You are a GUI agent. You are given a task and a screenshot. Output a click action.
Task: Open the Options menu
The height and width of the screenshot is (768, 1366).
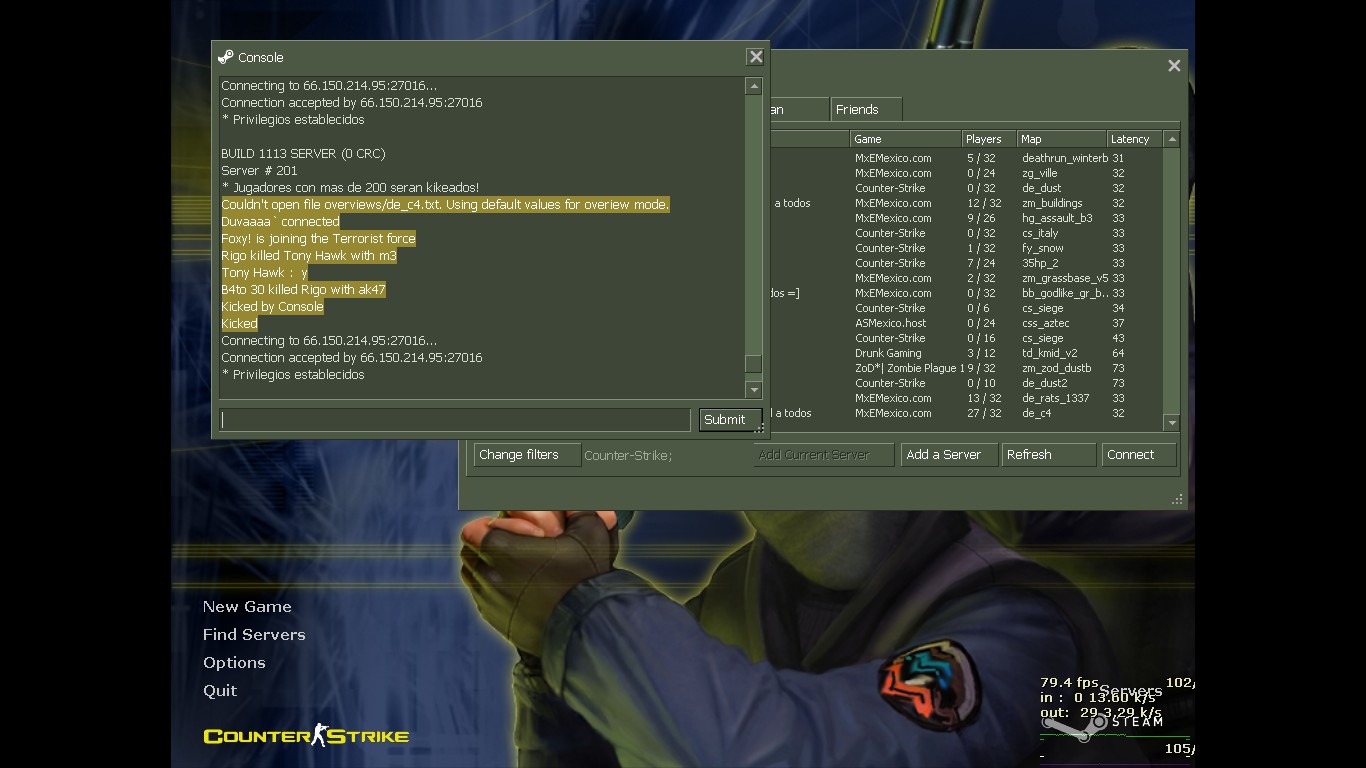tap(234, 663)
